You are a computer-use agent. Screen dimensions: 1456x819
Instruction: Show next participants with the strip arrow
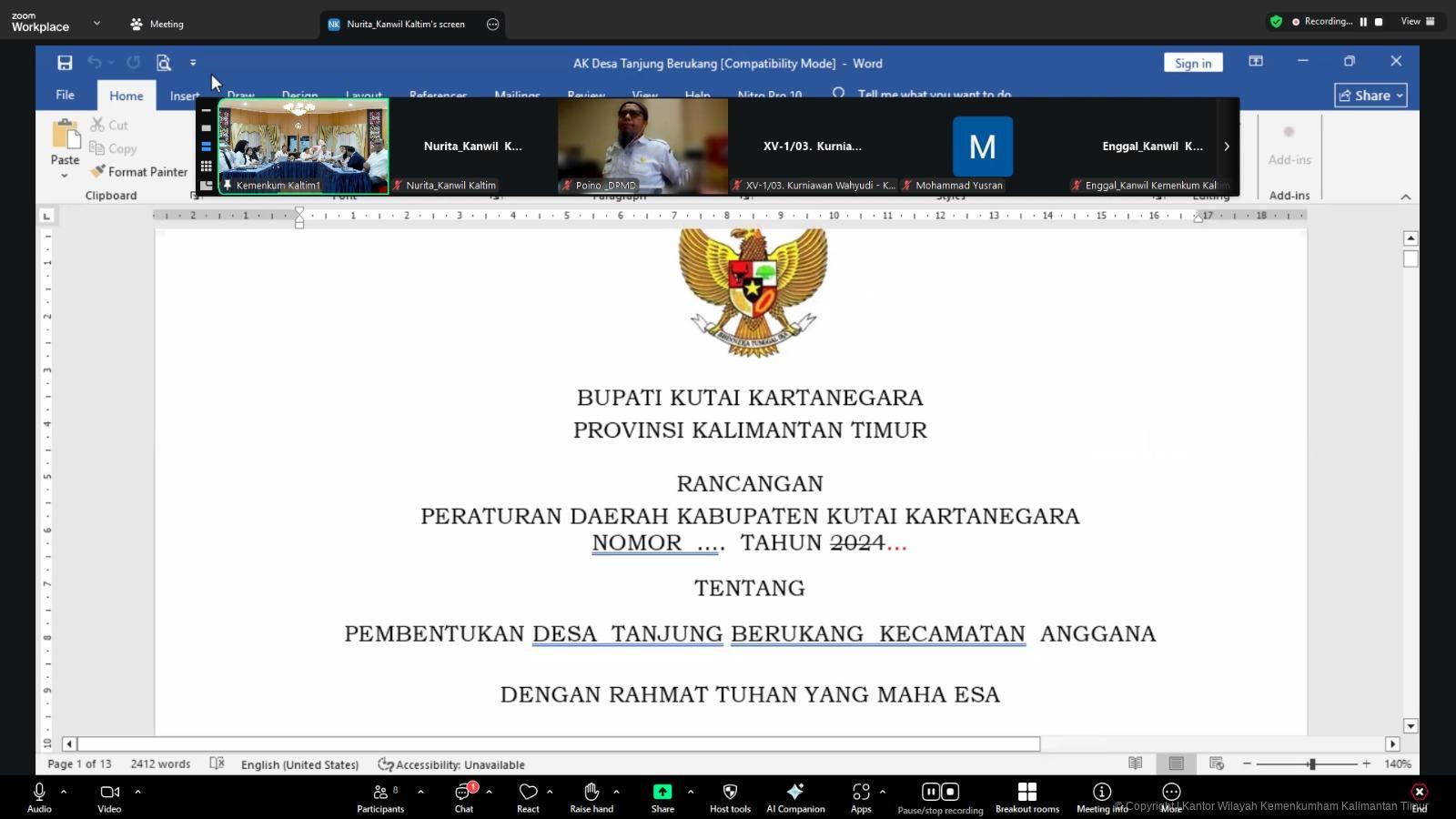(x=1226, y=146)
